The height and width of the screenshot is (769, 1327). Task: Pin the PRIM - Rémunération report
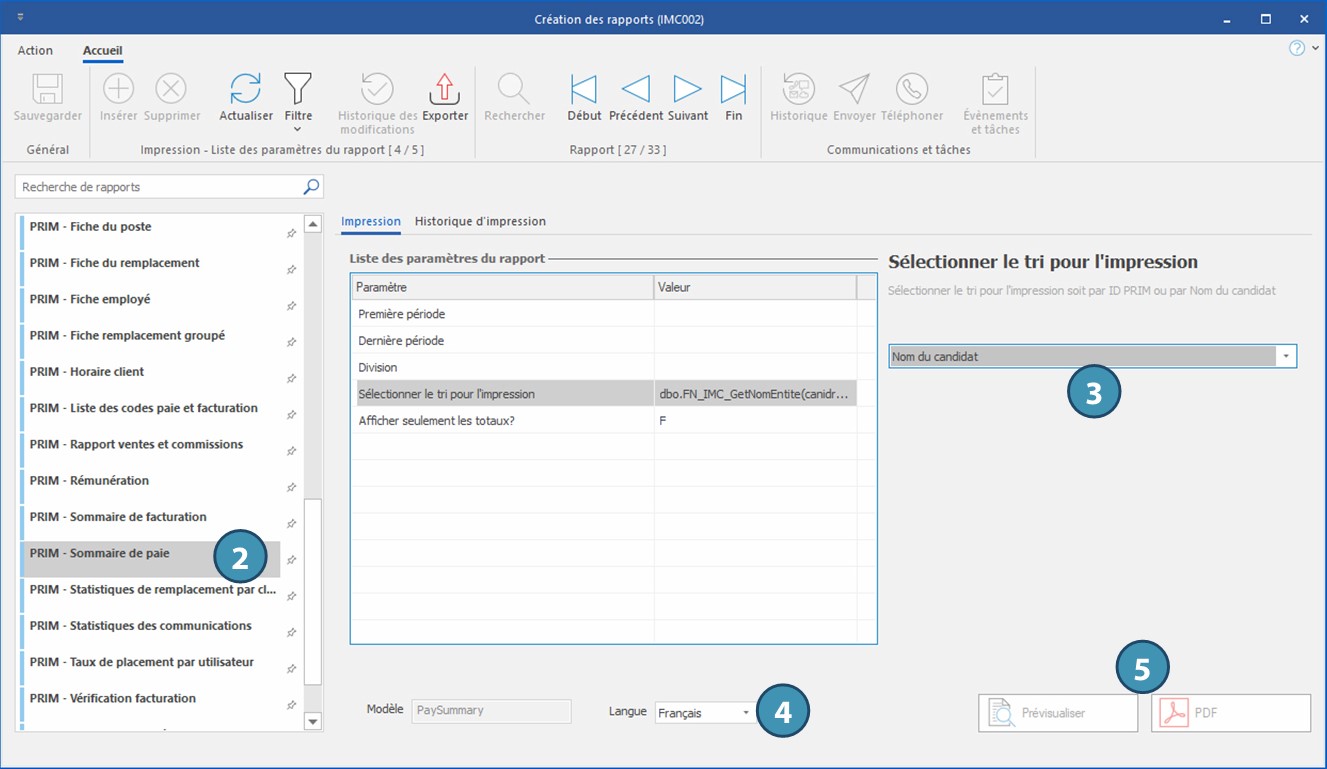click(x=291, y=487)
